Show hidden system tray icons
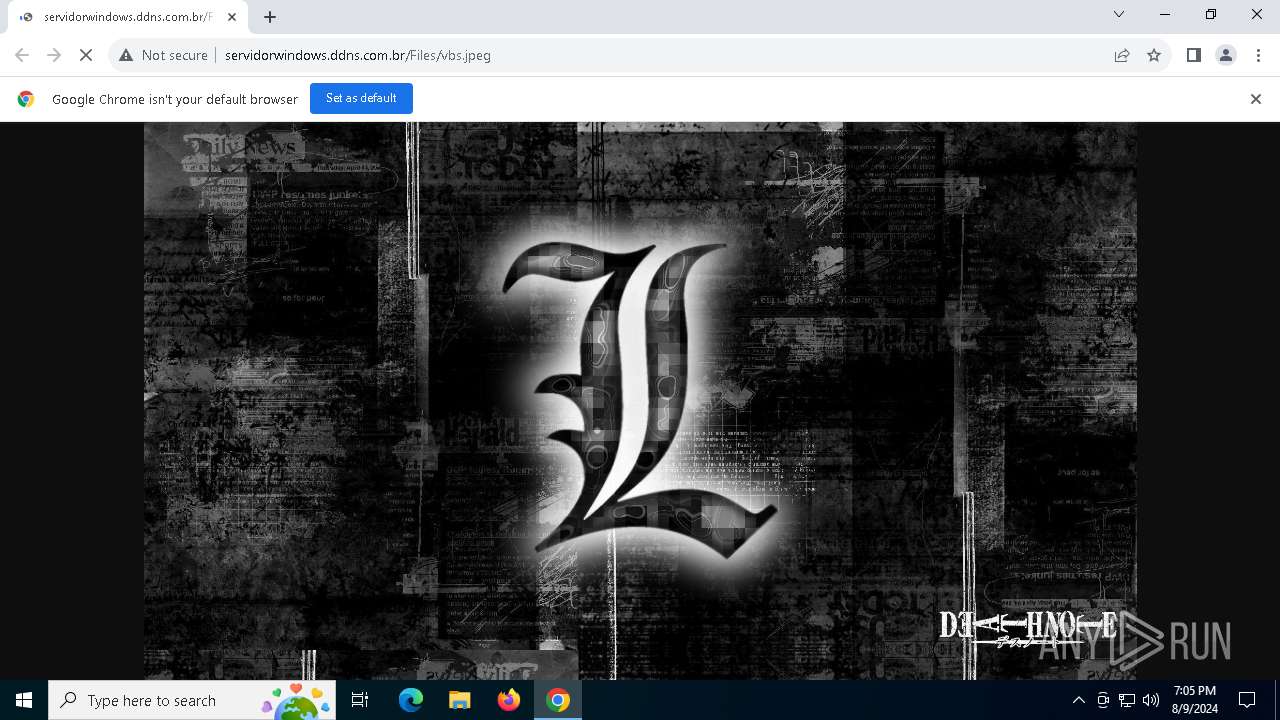1280x720 pixels. [x=1078, y=700]
